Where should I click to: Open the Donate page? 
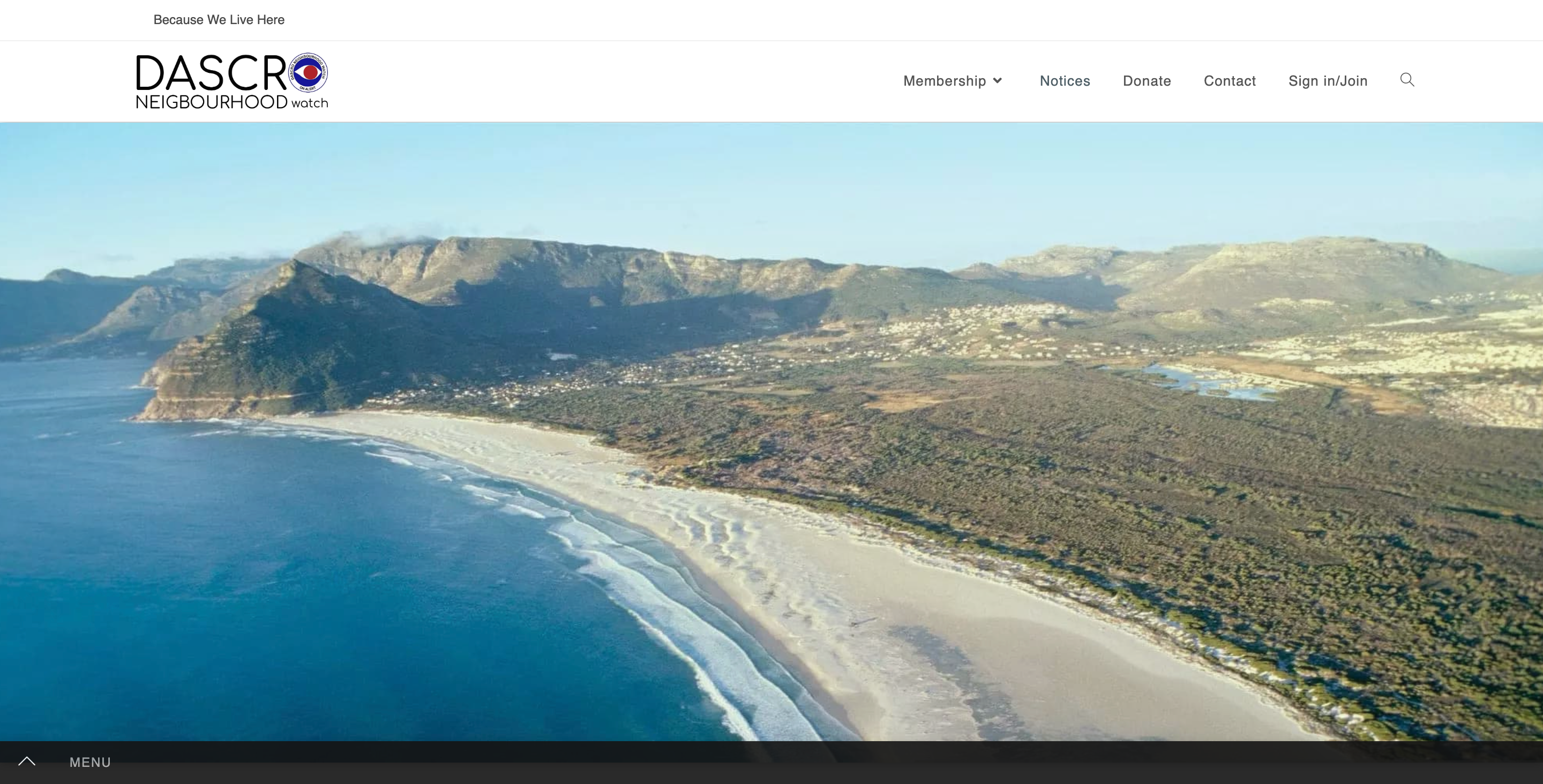[1147, 81]
